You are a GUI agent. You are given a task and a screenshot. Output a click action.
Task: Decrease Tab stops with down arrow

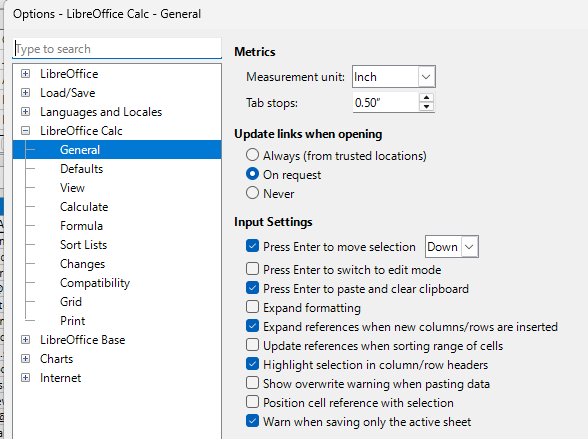[426, 107]
